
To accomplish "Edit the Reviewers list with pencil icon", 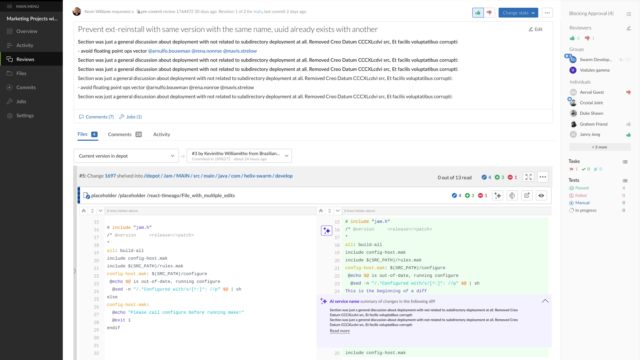I will pos(629,28).
